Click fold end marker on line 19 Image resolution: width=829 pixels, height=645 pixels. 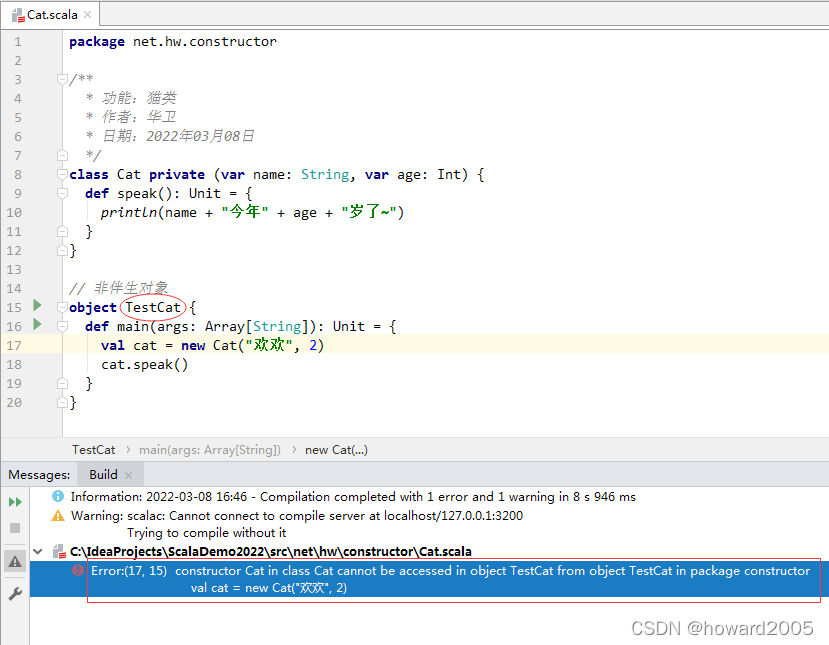pyautogui.click(x=62, y=384)
